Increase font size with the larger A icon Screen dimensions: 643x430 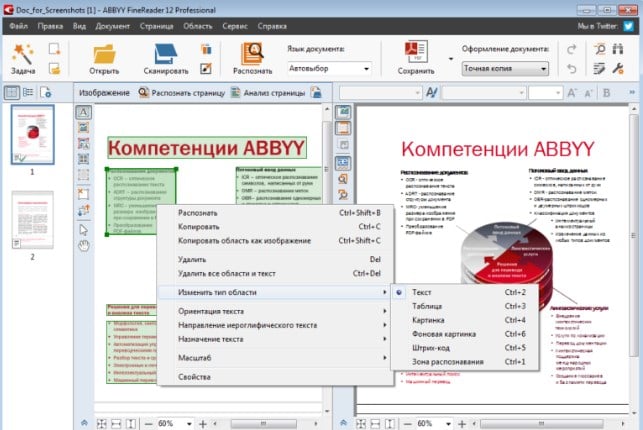click(x=571, y=93)
